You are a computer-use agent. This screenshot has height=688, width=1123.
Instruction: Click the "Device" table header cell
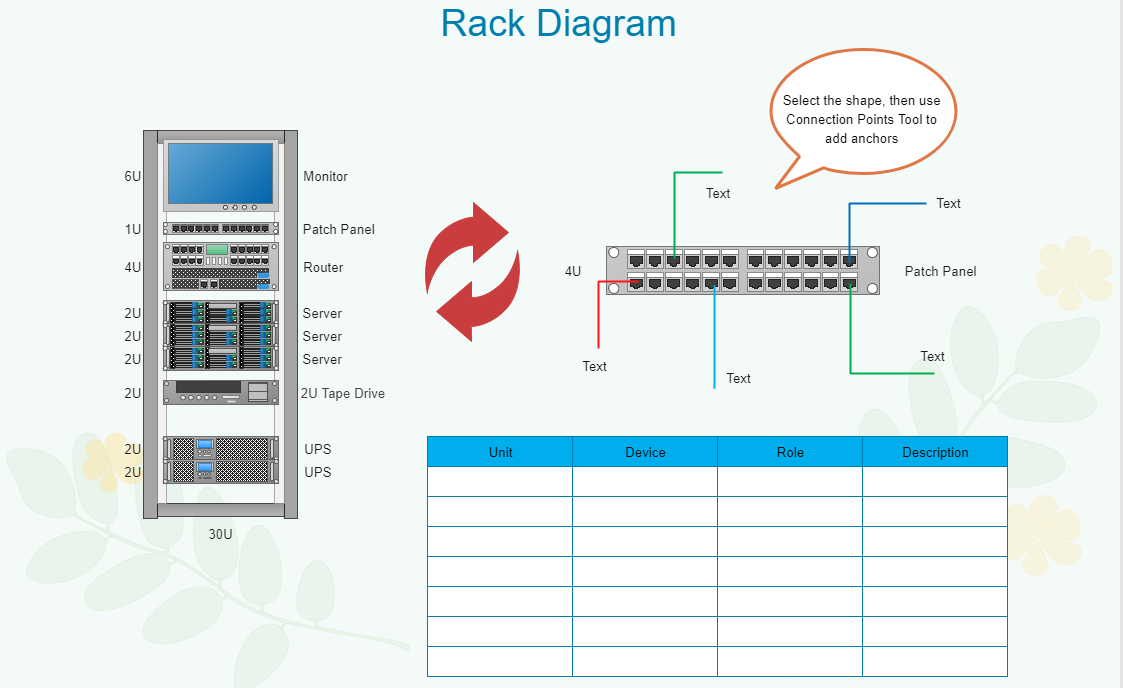[x=645, y=452]
